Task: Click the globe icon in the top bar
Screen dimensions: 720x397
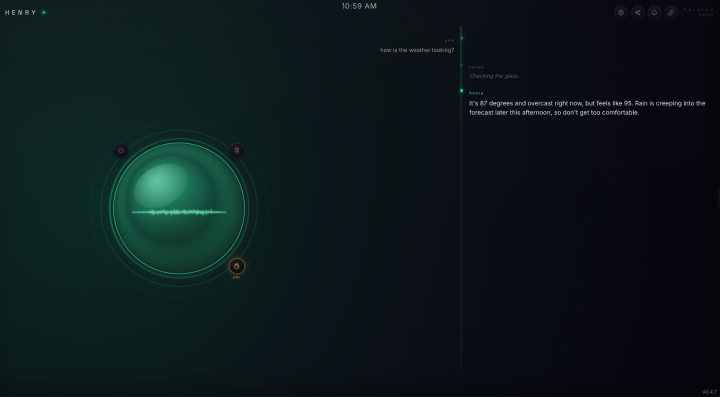Action: [621, 12]
